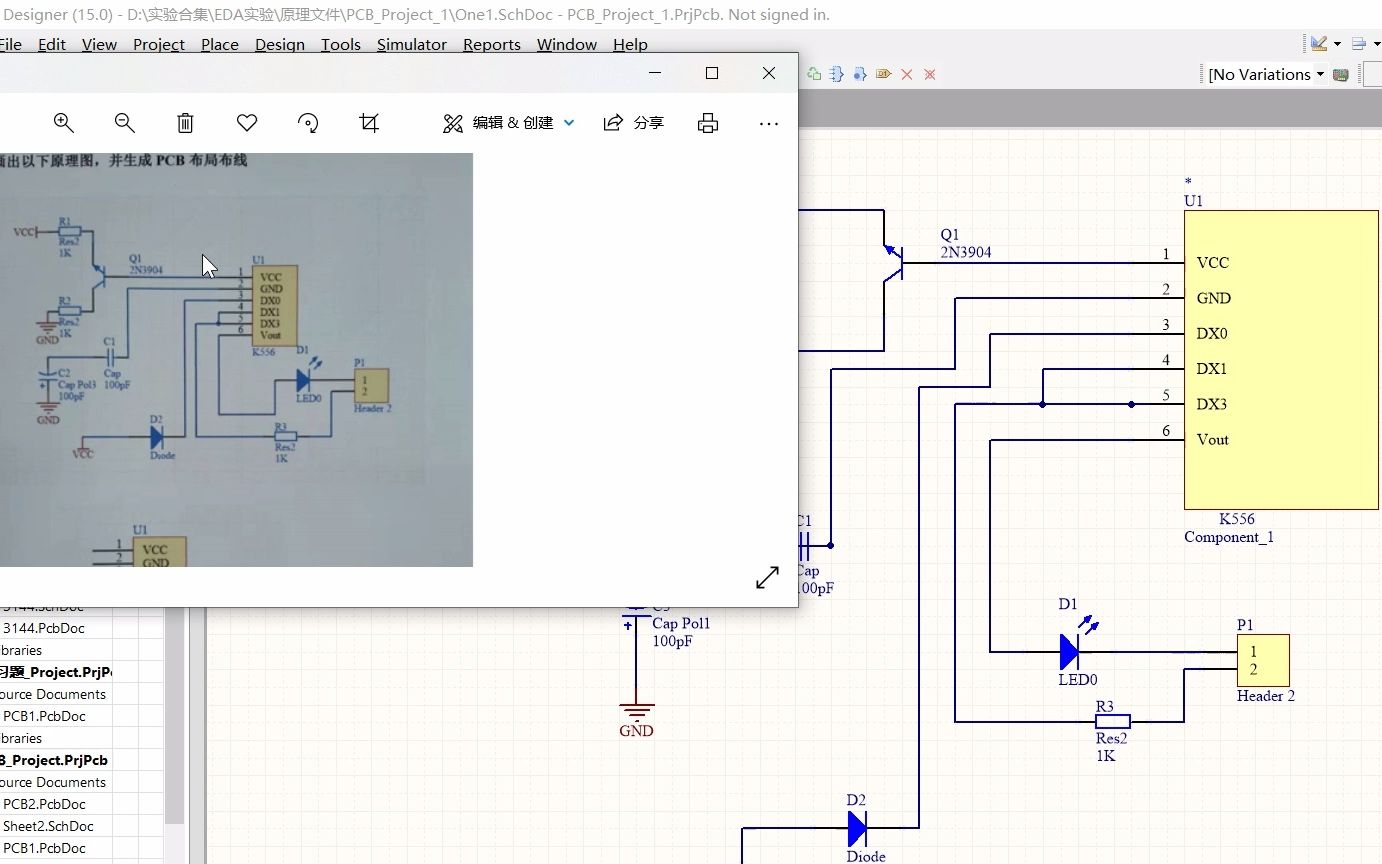Click the green navigation compile icon on the toolbar
The width and height of the screenshot is (1382, 864).
coord(813,74)
